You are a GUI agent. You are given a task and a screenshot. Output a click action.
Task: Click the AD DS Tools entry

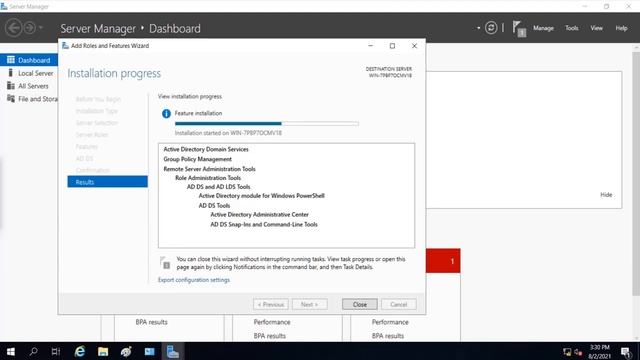(214, 206)
